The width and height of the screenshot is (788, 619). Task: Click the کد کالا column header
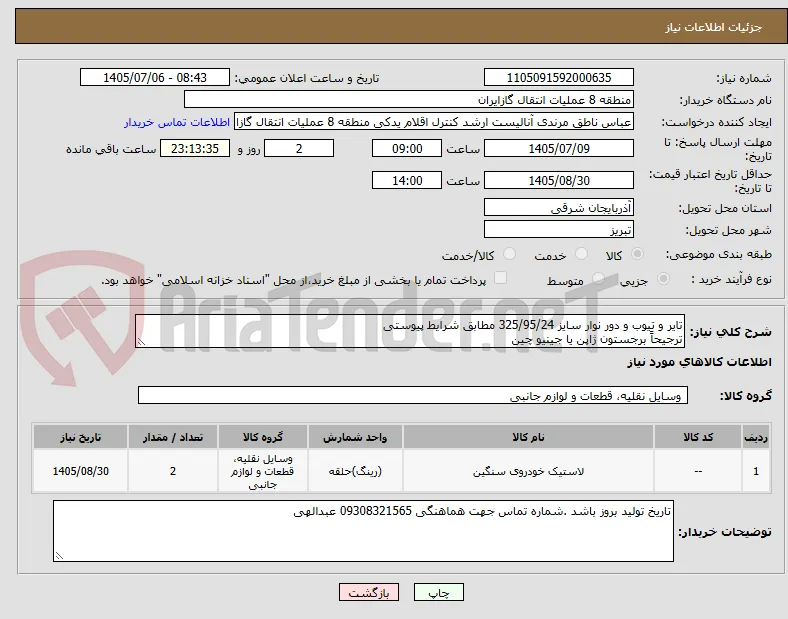(x=698, y=437)
